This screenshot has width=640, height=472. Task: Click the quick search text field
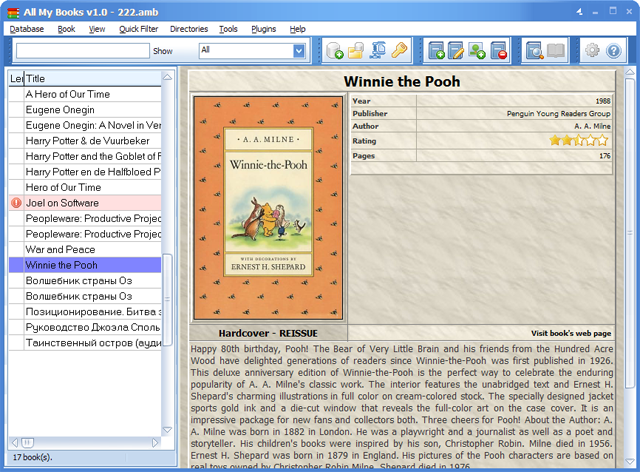click(x=83, y=51)
